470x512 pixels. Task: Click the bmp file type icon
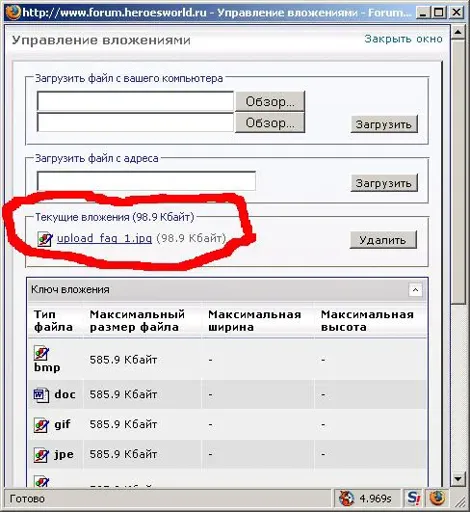[x=42, y=353]
